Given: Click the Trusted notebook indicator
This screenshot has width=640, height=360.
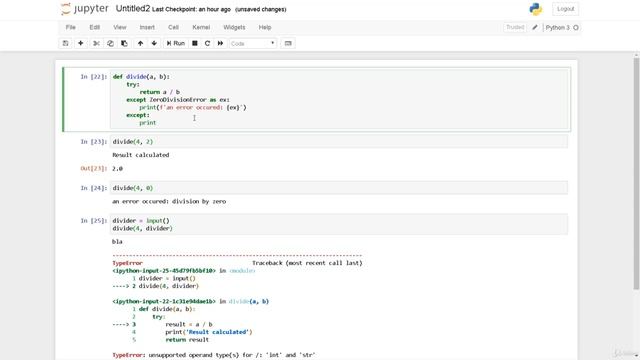Looking at the screenshot, I should pos(515,27).
